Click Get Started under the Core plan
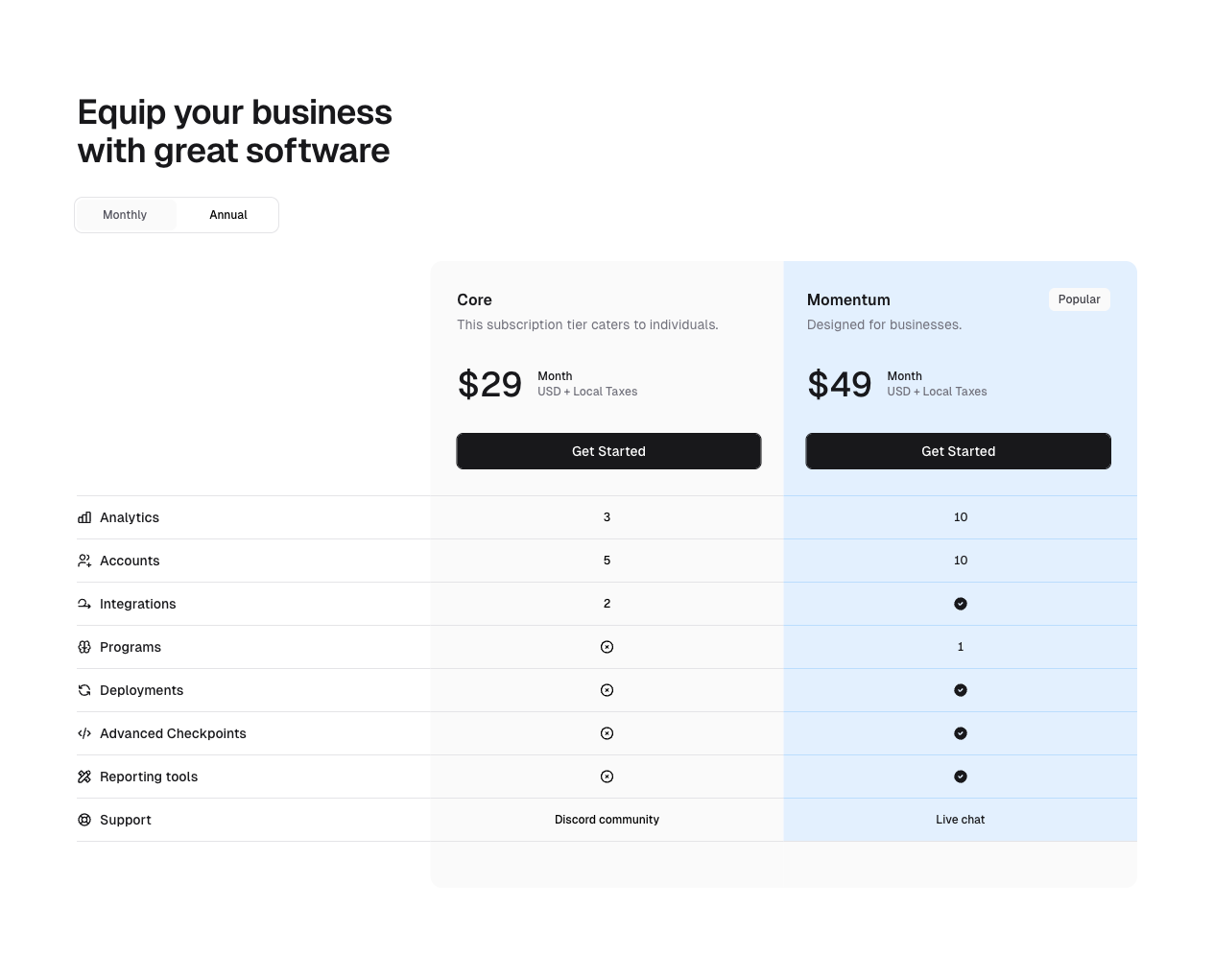This screenshot has height=980, width=1214. tap(608, 451)
